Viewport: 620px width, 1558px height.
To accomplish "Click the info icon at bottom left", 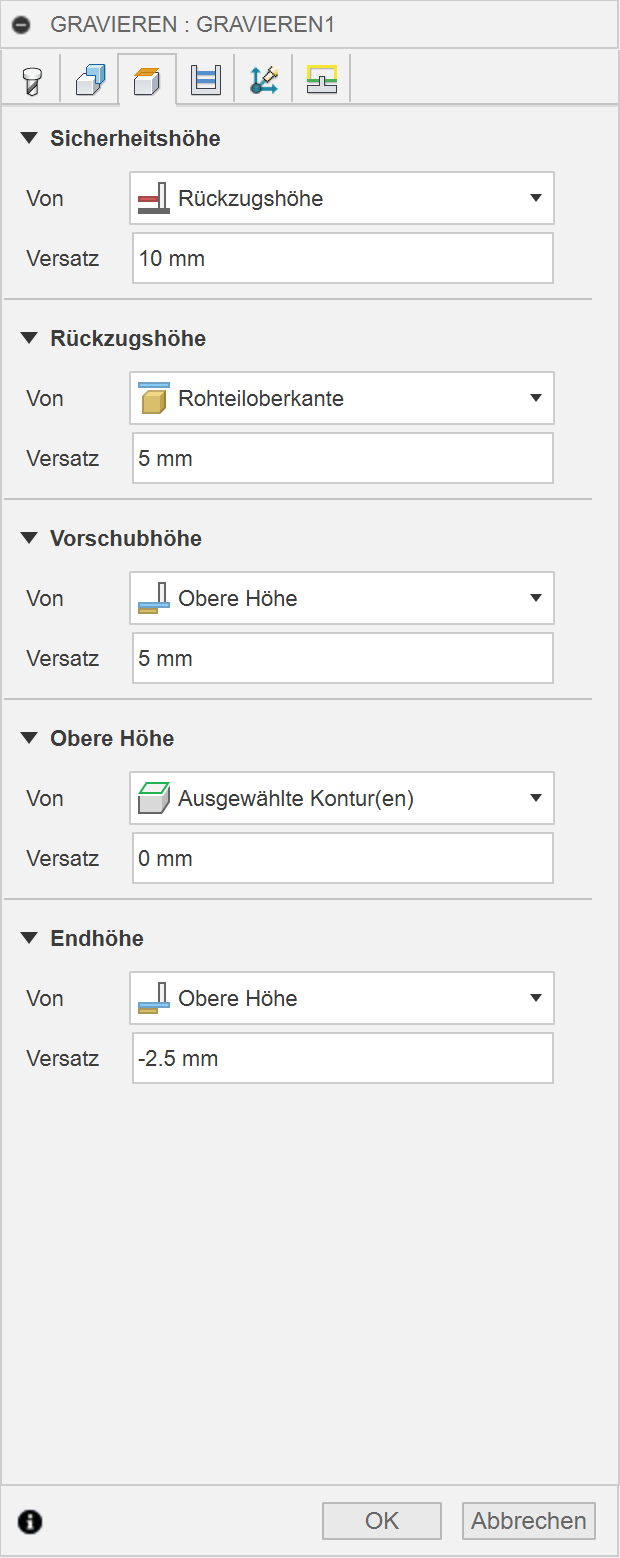I will pos(31,1522).
